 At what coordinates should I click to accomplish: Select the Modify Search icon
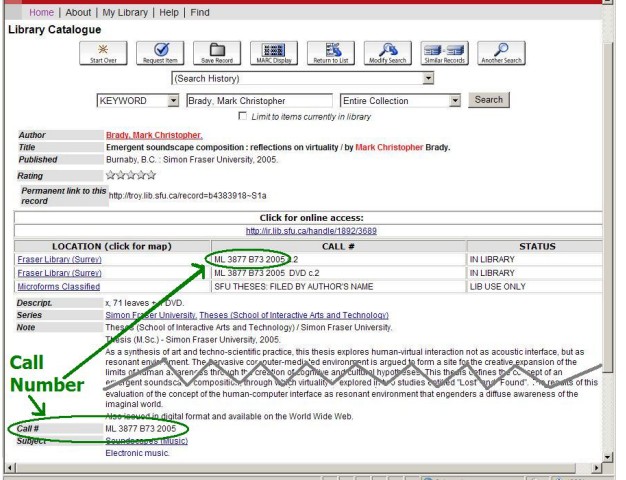[x=386, y=53]
